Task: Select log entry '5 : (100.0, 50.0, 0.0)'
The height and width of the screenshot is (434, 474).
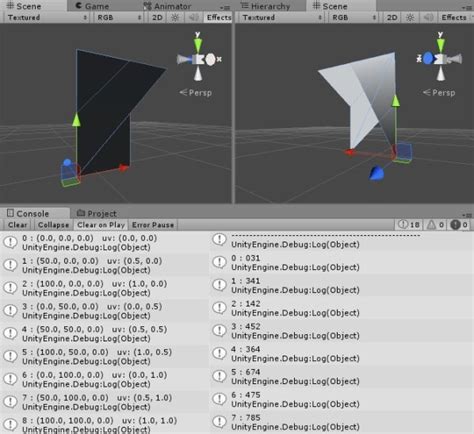Action: pos(105,356)
